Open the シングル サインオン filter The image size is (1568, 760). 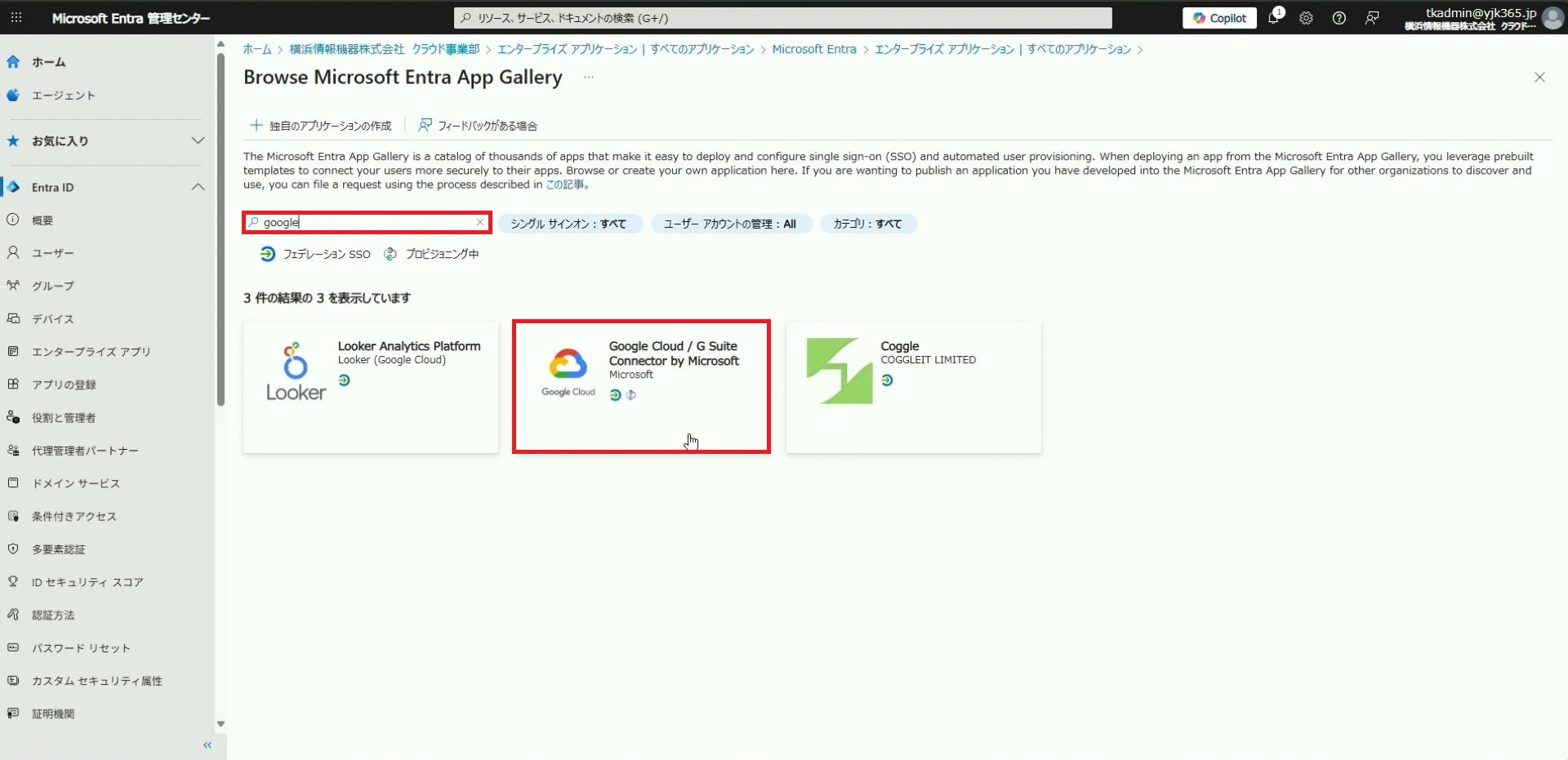(568, 224)
